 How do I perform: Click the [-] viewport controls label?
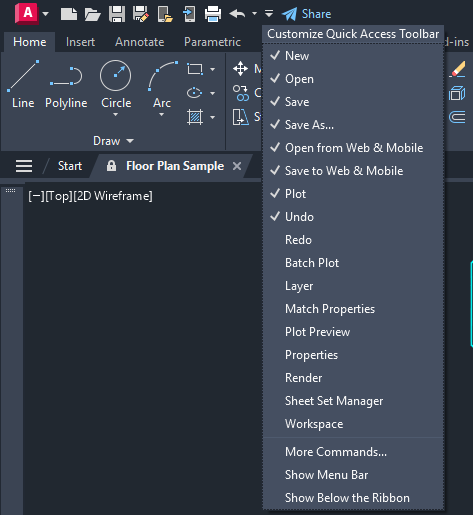coord(36,196)
